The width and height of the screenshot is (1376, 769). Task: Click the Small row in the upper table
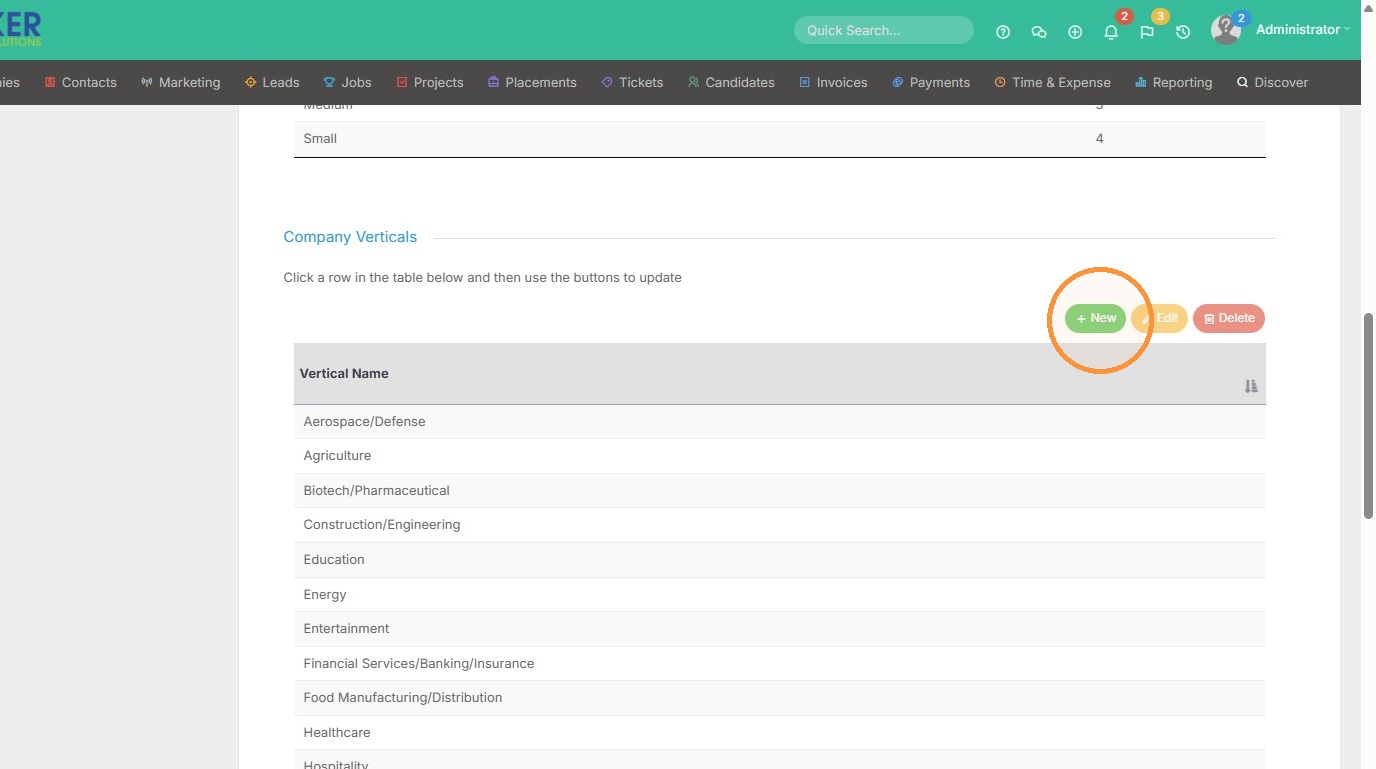coord(780,139)
